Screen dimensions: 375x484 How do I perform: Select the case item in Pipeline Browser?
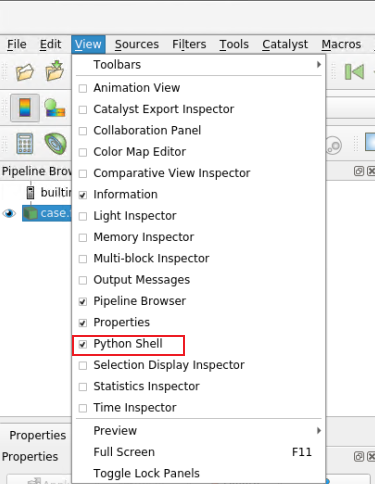[x=47, y=213]
